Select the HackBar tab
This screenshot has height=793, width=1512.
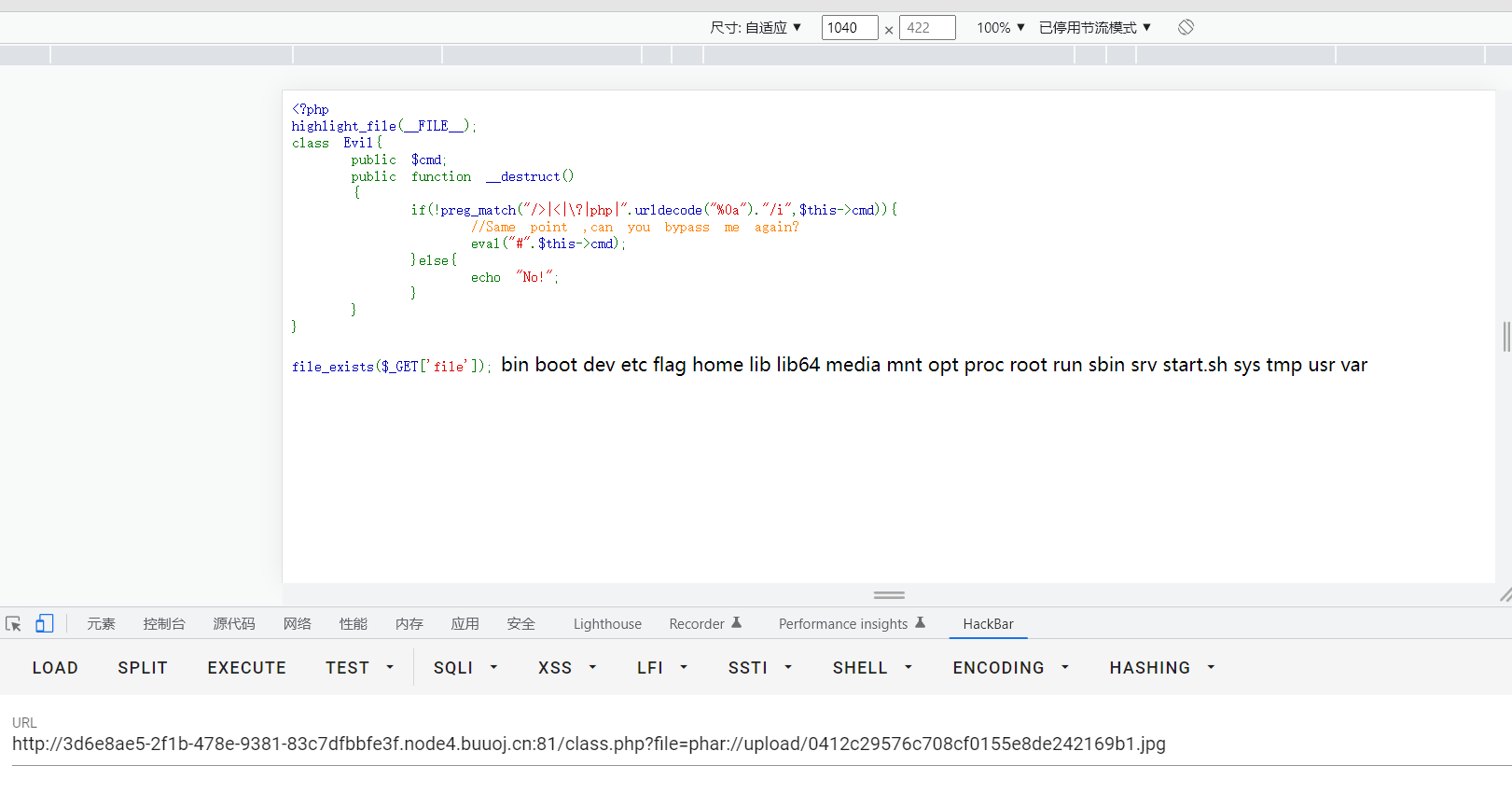(988, 624)
